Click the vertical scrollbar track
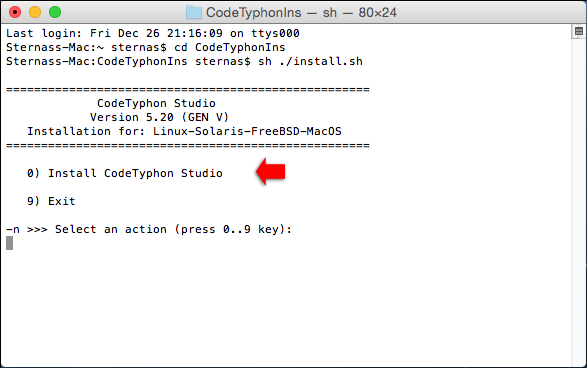Screen dimensions: 587x368 579,202
